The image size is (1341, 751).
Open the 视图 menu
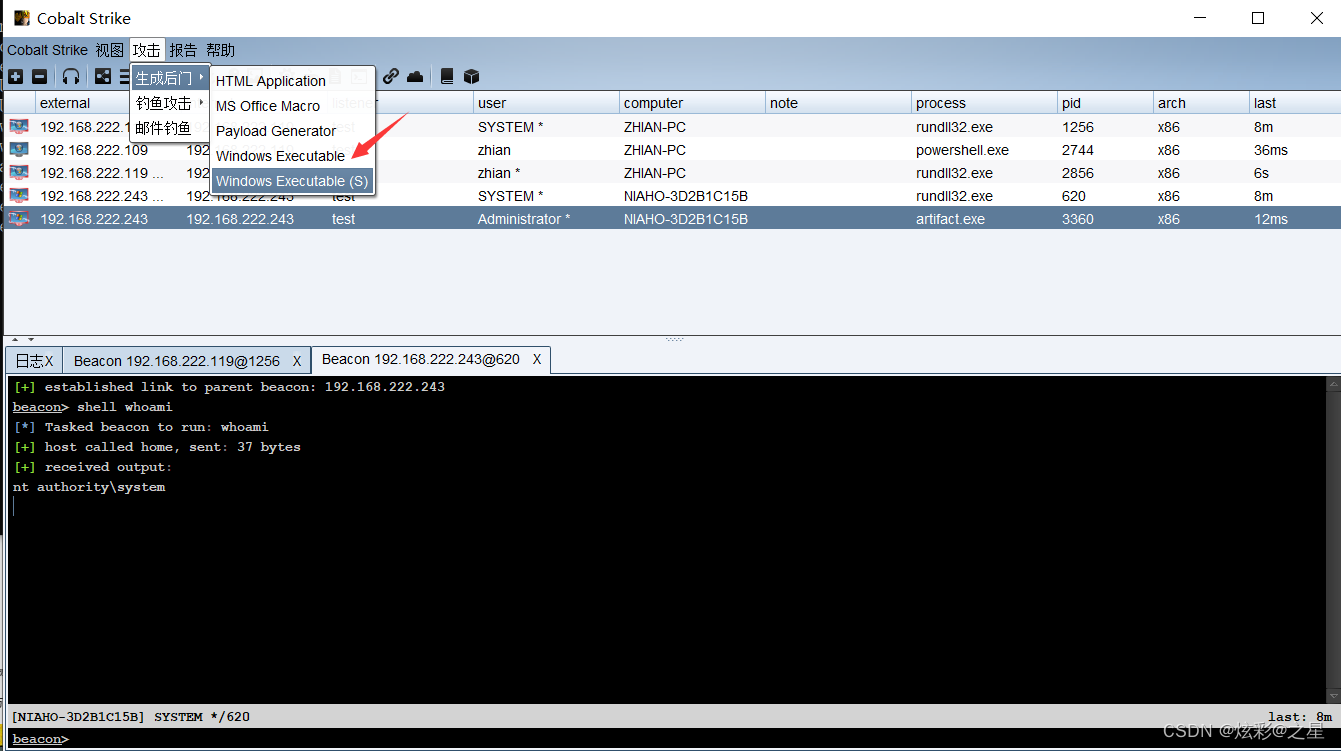coord(110,50)
